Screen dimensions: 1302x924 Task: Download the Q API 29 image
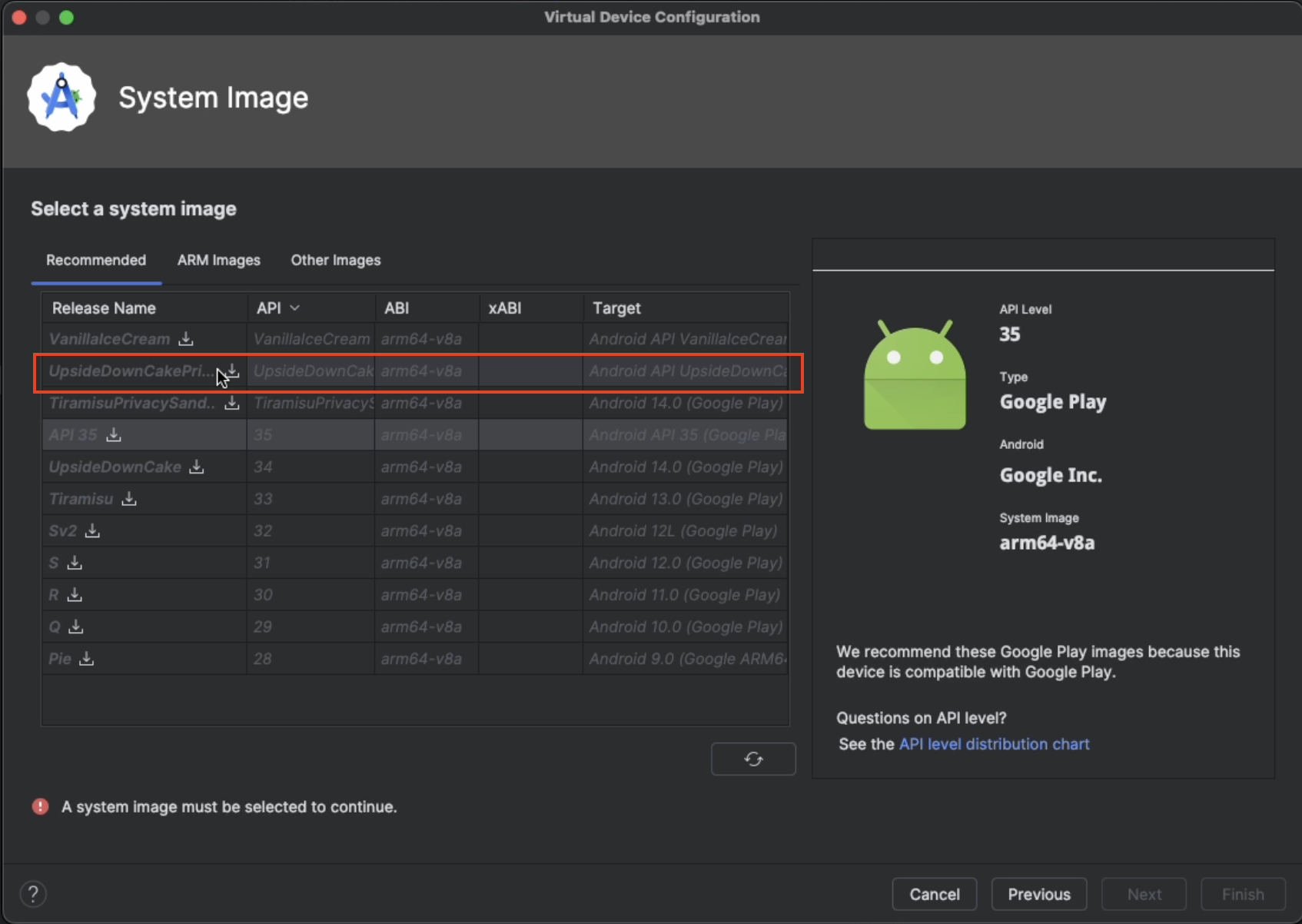pyautogui.click(x=75, y=627)
